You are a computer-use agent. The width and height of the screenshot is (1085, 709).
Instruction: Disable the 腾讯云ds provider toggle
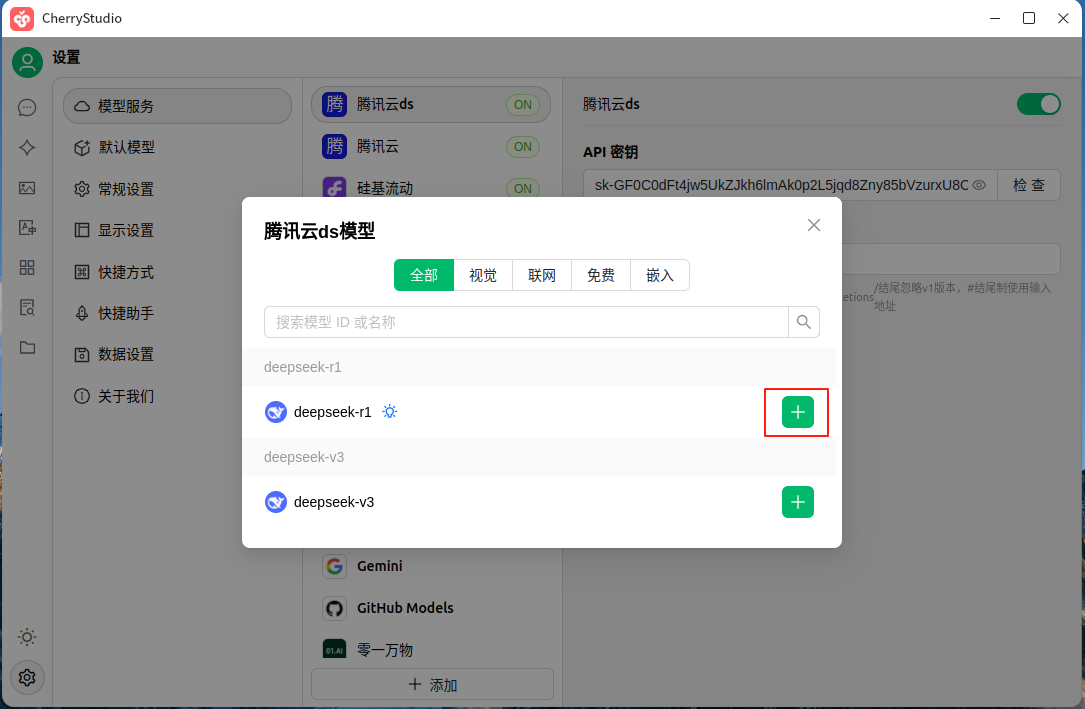click(1039, 104)
